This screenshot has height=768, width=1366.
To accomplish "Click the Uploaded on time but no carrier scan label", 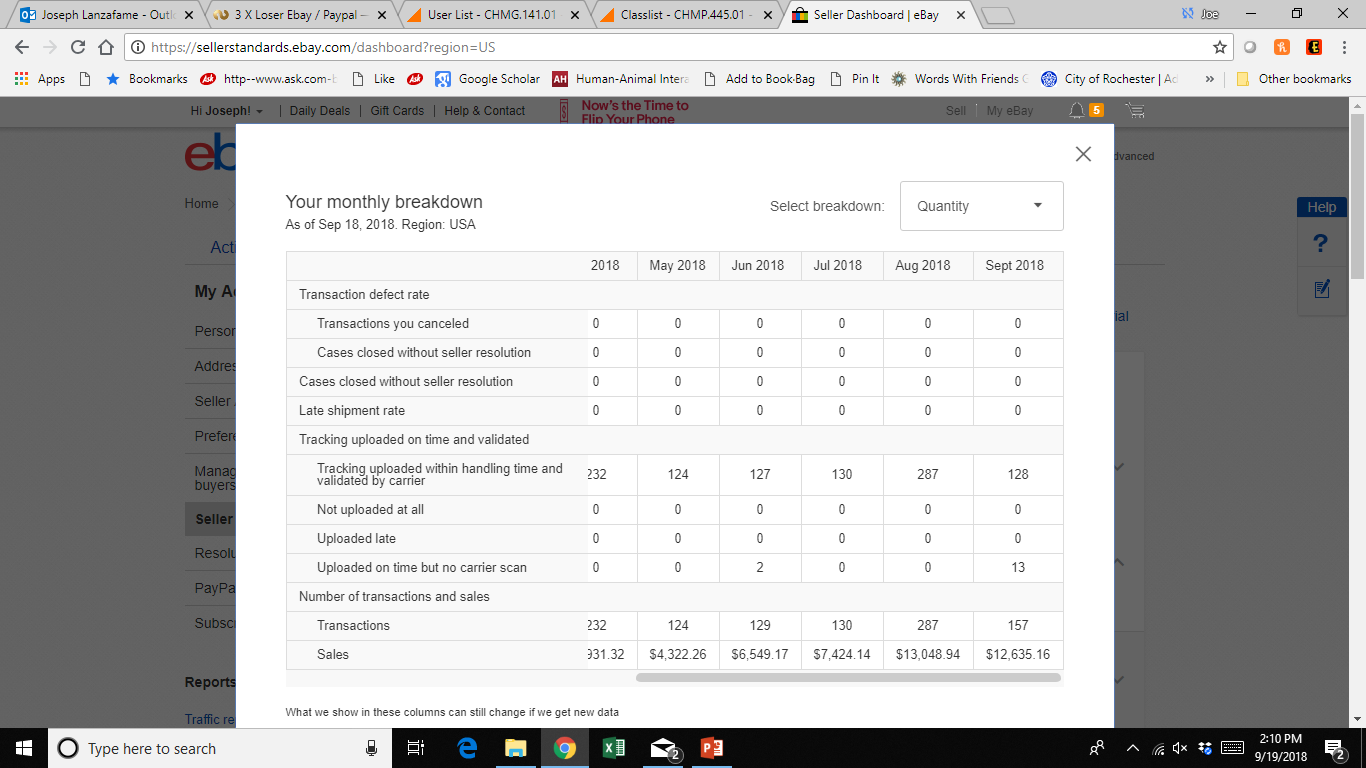I will 422,567.
